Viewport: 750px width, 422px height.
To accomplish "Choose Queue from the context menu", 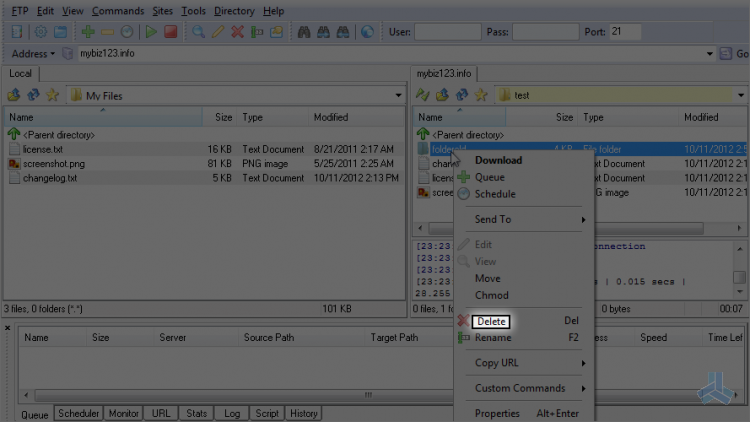I will [x=489, y=177].
